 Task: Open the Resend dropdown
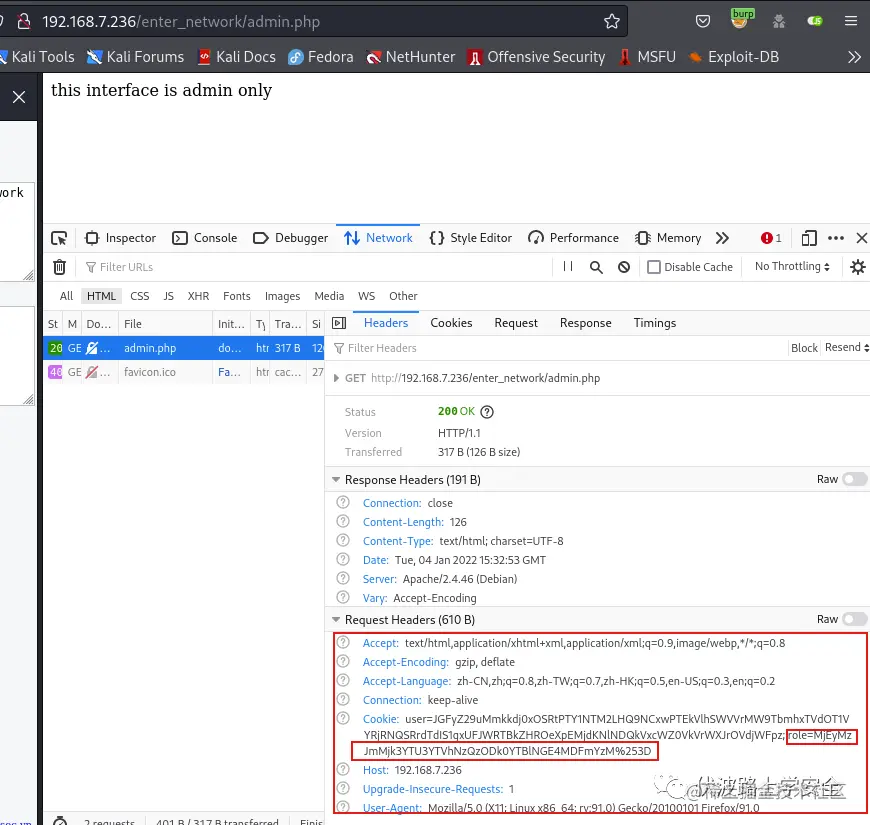(x=847, y=347)
